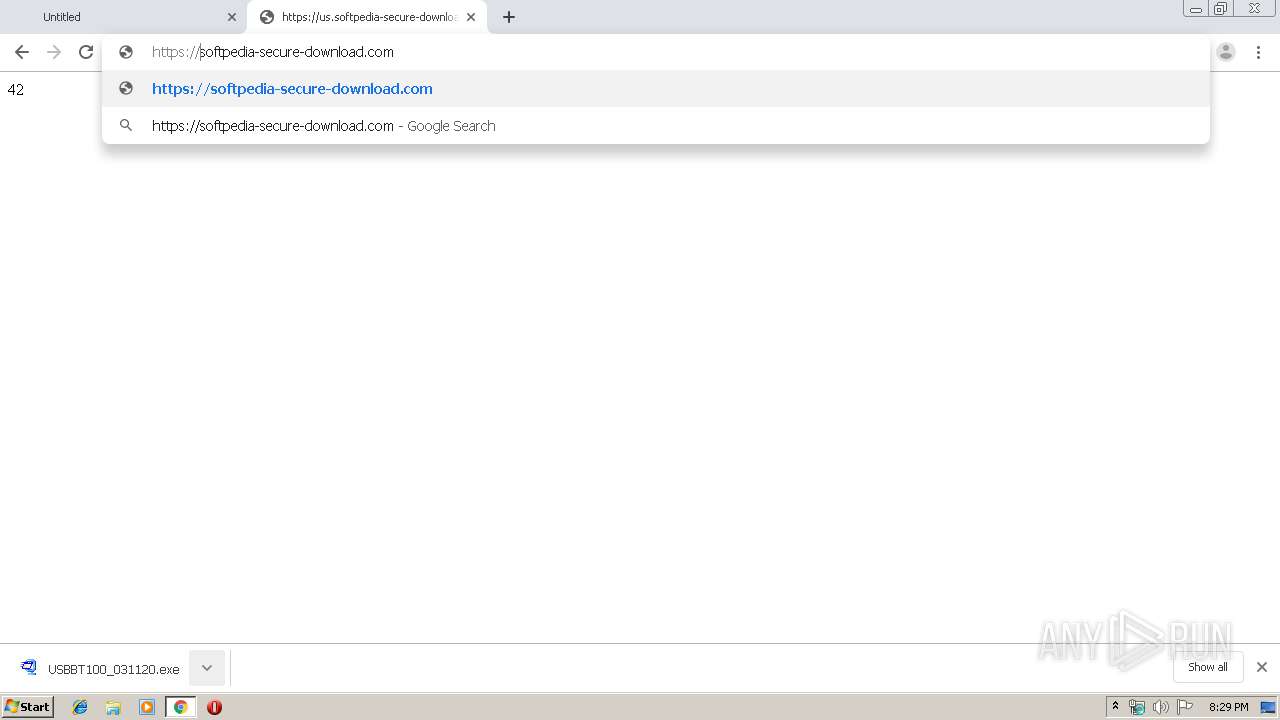Image resolution: width=1280 pixels, height=720 pixels.
Task: Open Windows Media Player from the taskbar
Action: (x=147, y=707)
